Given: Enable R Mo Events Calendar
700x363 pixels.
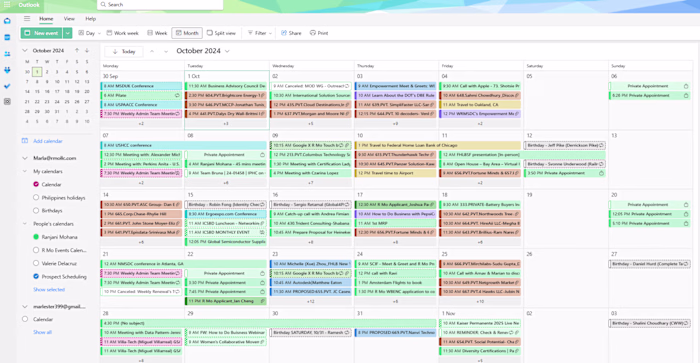Looking at the screenshot, I should tap(36, 250).
